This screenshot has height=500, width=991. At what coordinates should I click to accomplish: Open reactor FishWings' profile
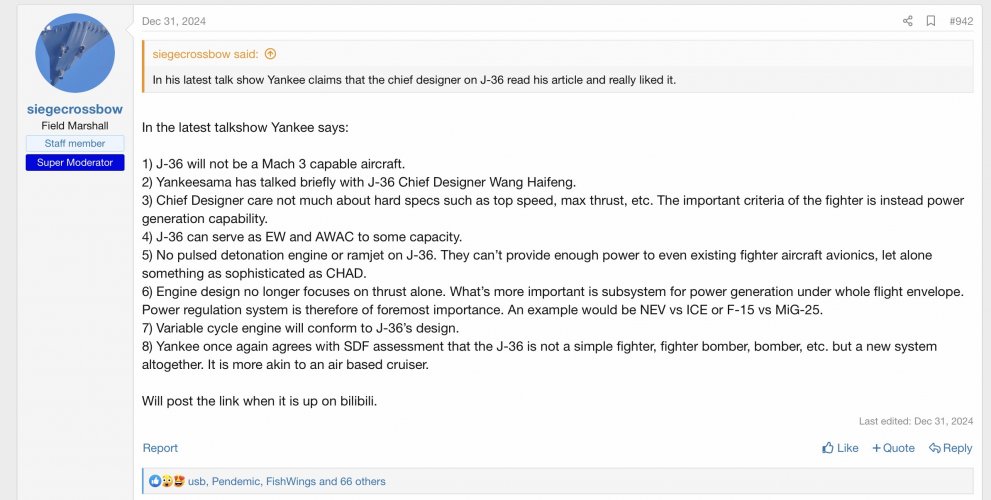tap(291, 482)
